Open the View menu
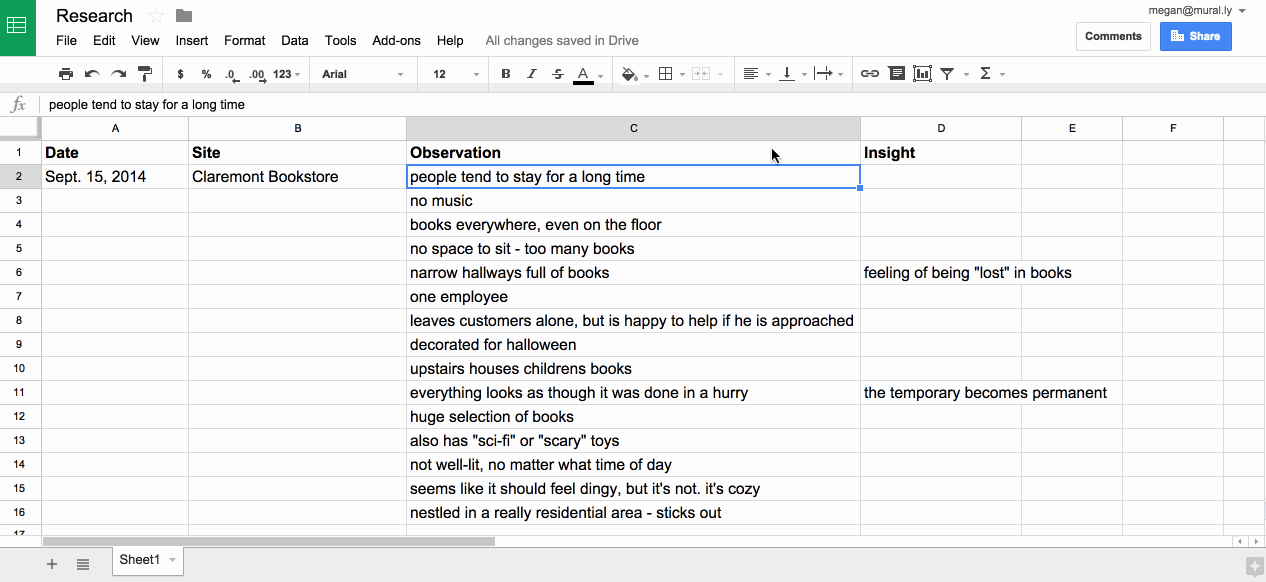Screen dimensions: 1266x582 (145, 41)
